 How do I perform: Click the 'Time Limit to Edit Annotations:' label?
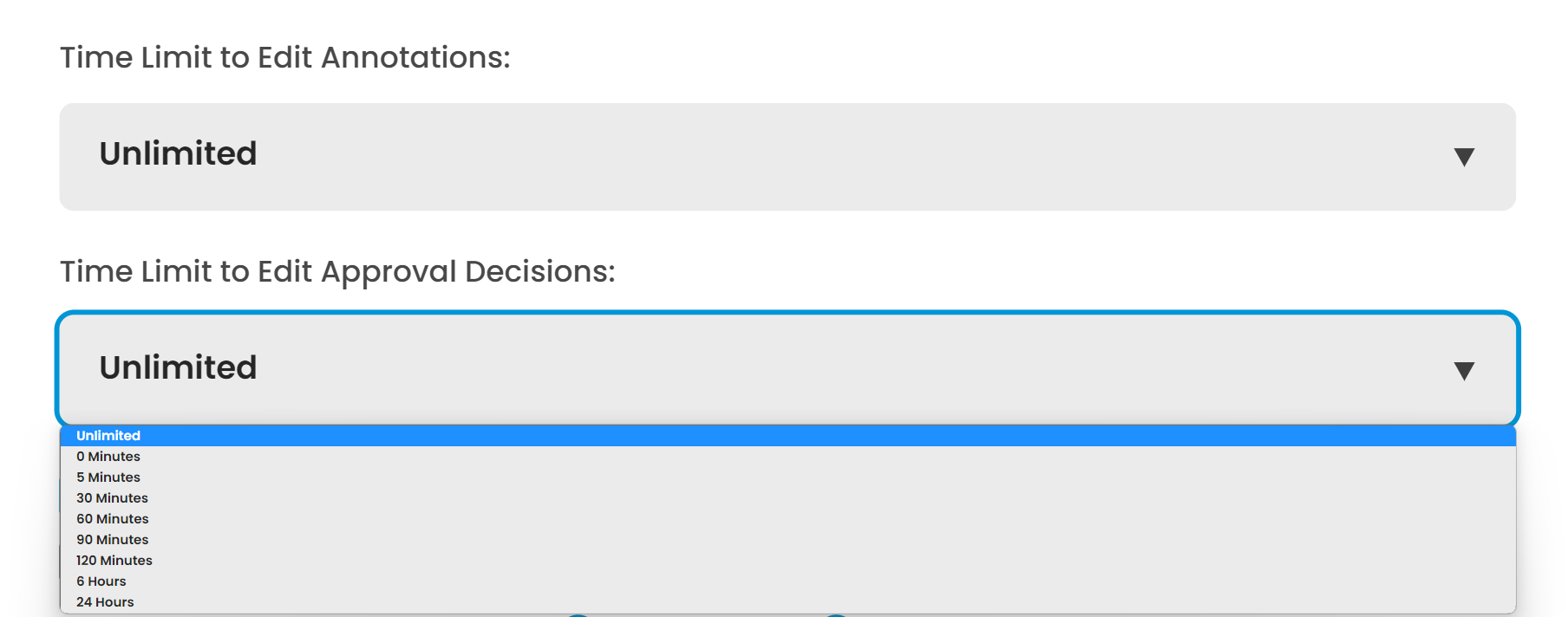point(284,58)
